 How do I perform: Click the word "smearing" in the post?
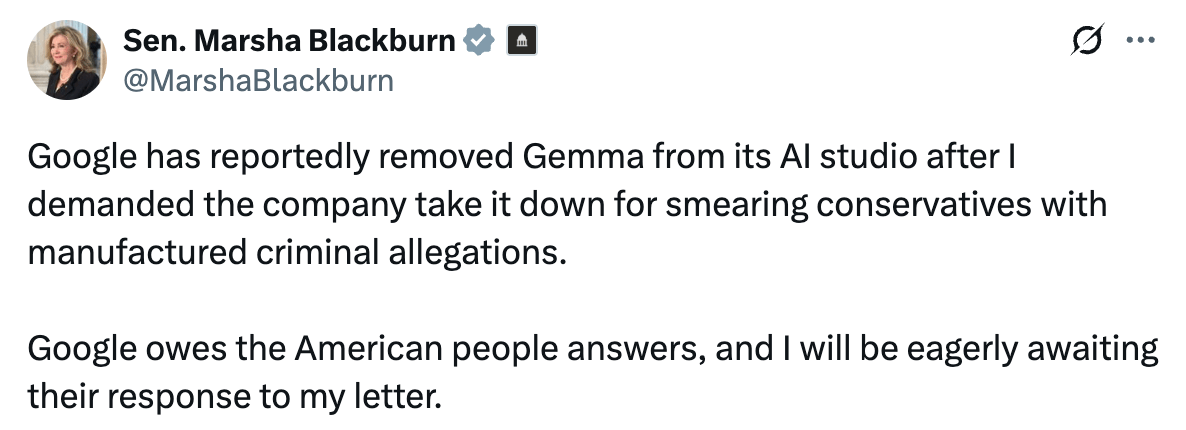tap(728, 204)
